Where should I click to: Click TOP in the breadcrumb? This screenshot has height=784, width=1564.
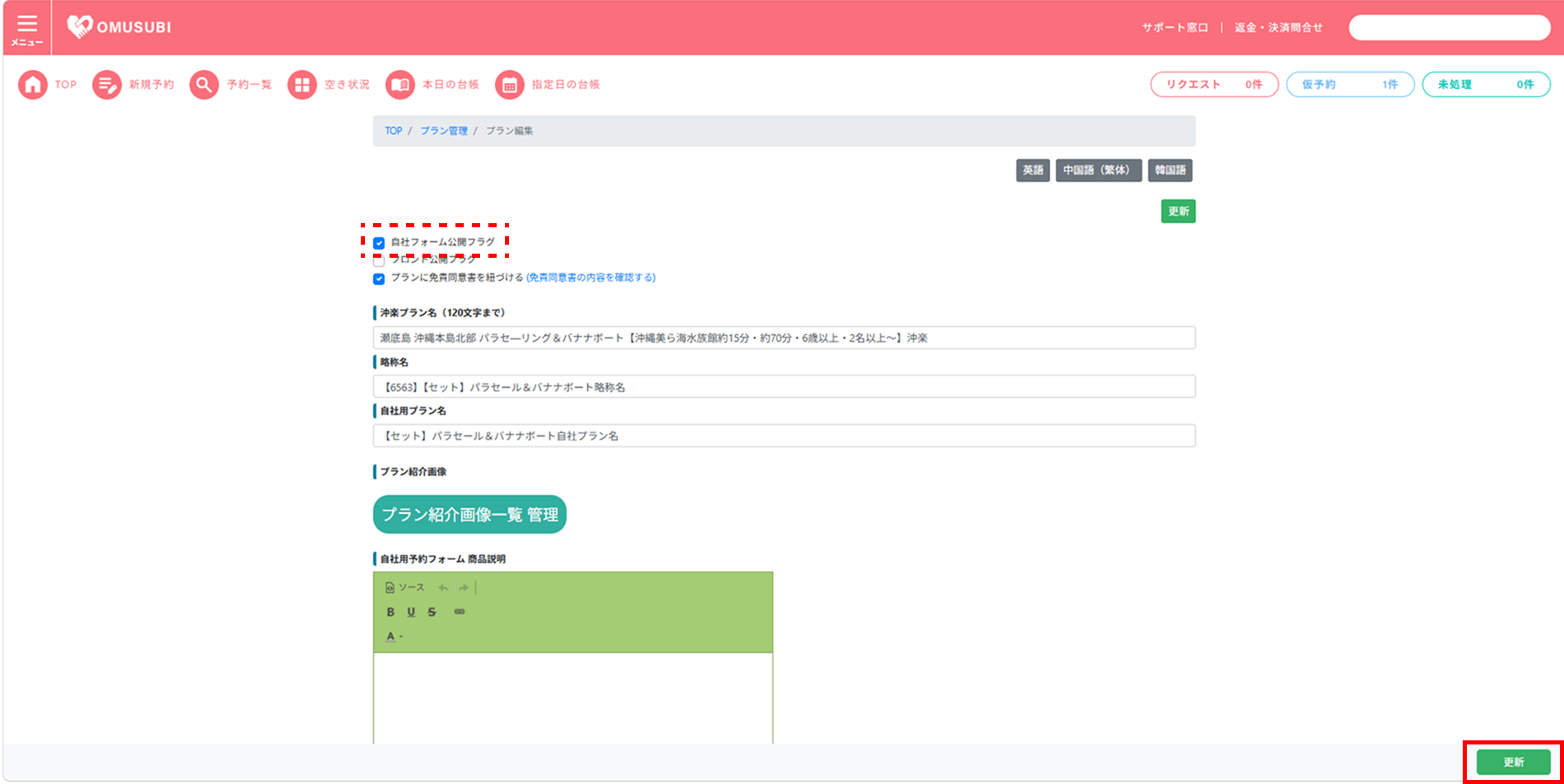394,131
